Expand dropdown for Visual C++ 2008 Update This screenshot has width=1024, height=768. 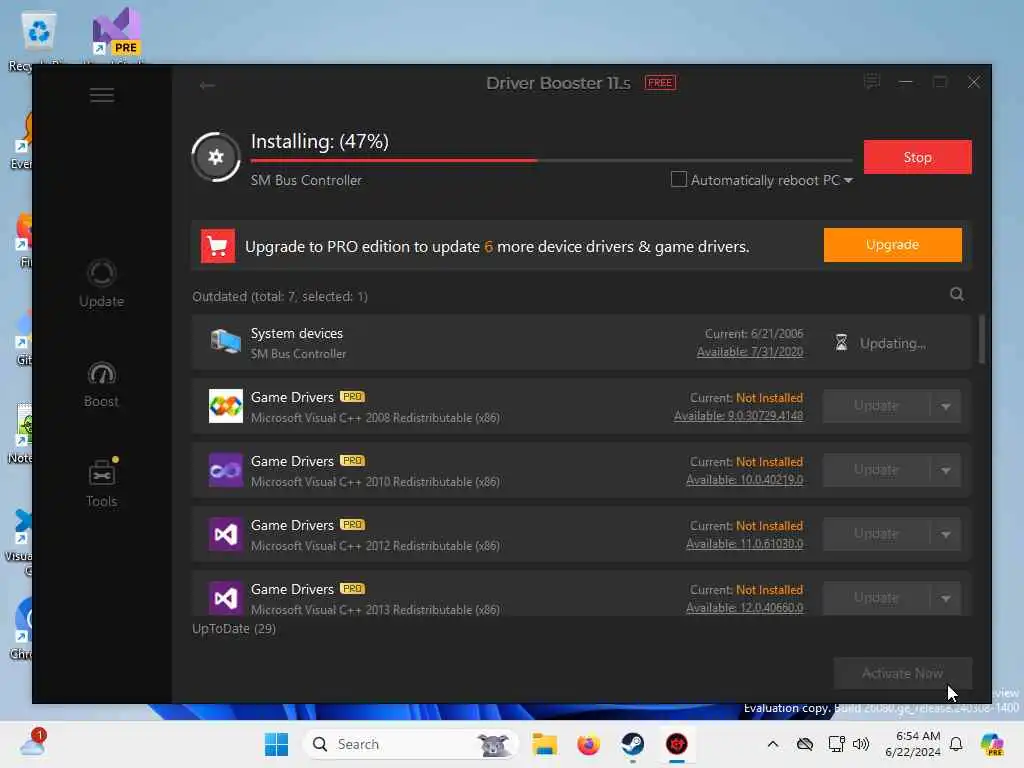[x=946, y=406]
